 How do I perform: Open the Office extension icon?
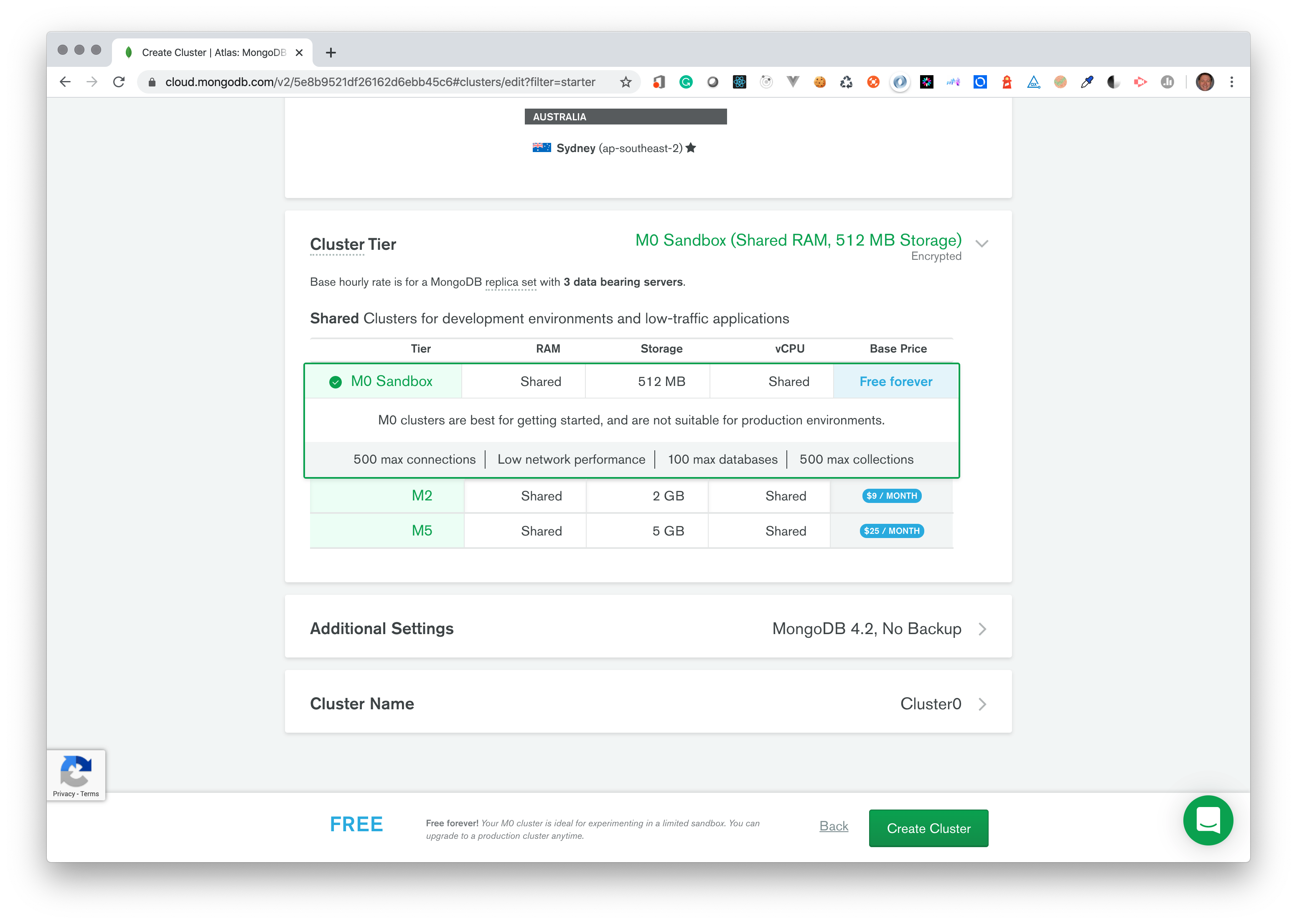pos(659,82)
